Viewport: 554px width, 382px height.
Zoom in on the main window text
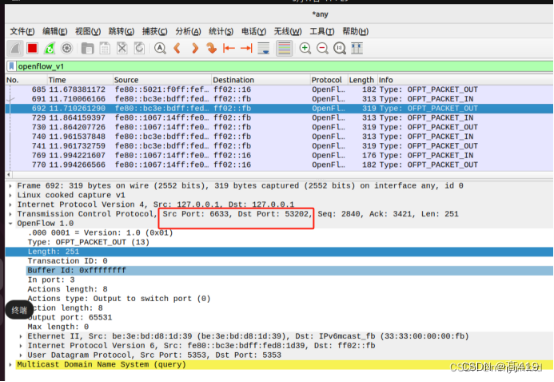pos(305,48)
